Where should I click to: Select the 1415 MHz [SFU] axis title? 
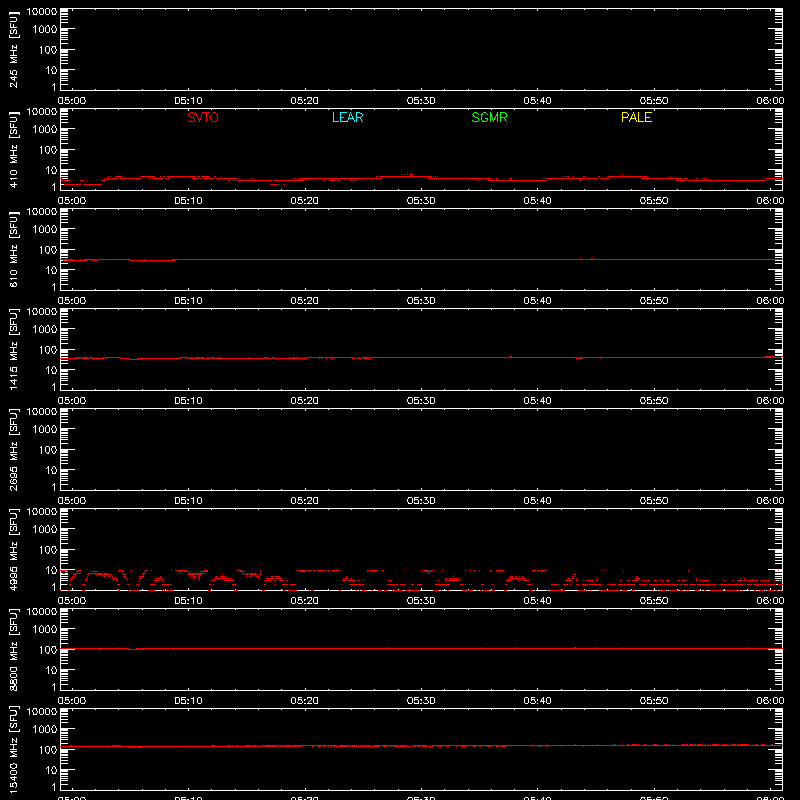(x=14, y=350)
